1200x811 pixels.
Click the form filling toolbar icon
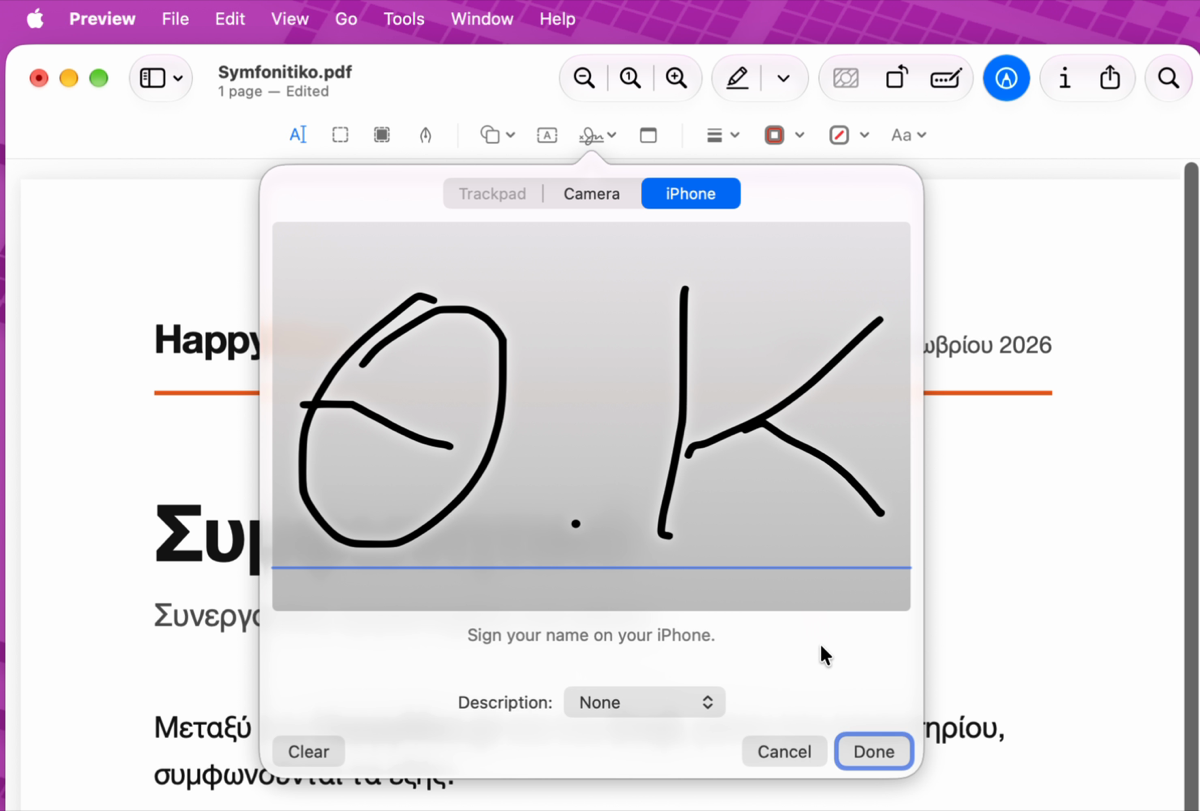[945, 78]
